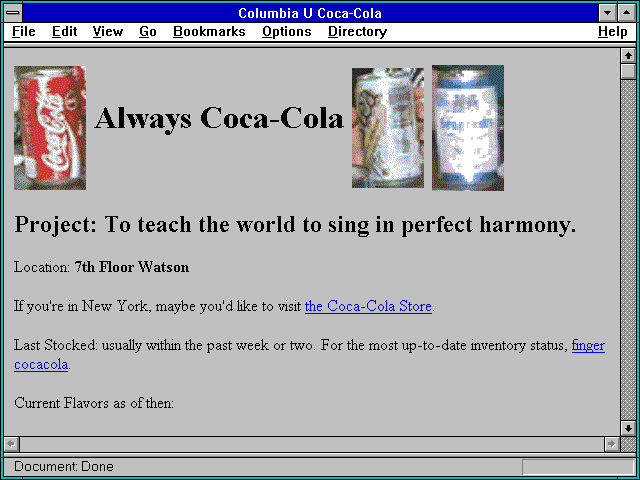Follow the Coca-Cola Store link
The width and height of the screenshot is (640, 480).
(368, 306)
